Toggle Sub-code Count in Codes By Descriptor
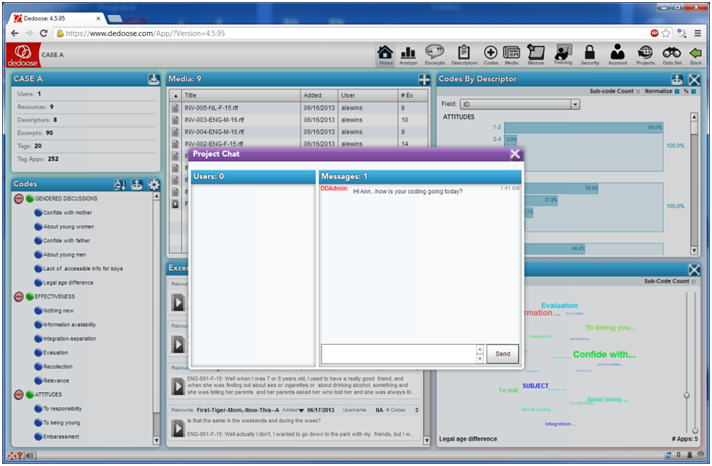Viewport: 712px width, 466px height. tap(638, 91)
